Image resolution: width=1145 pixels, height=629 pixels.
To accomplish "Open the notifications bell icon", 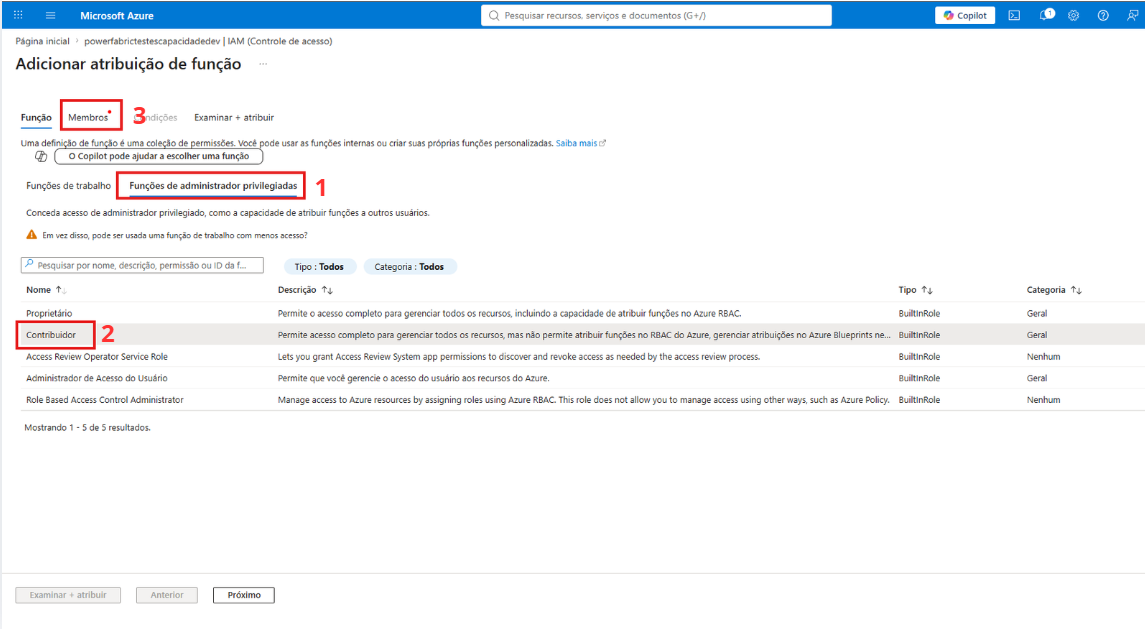I will tap(1046, 15).
